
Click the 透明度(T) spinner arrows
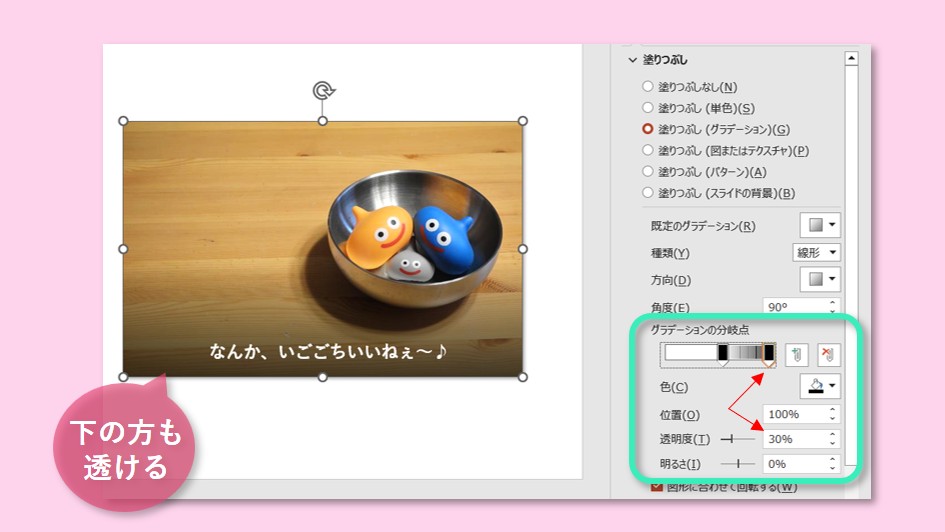(x=832, y=439)
